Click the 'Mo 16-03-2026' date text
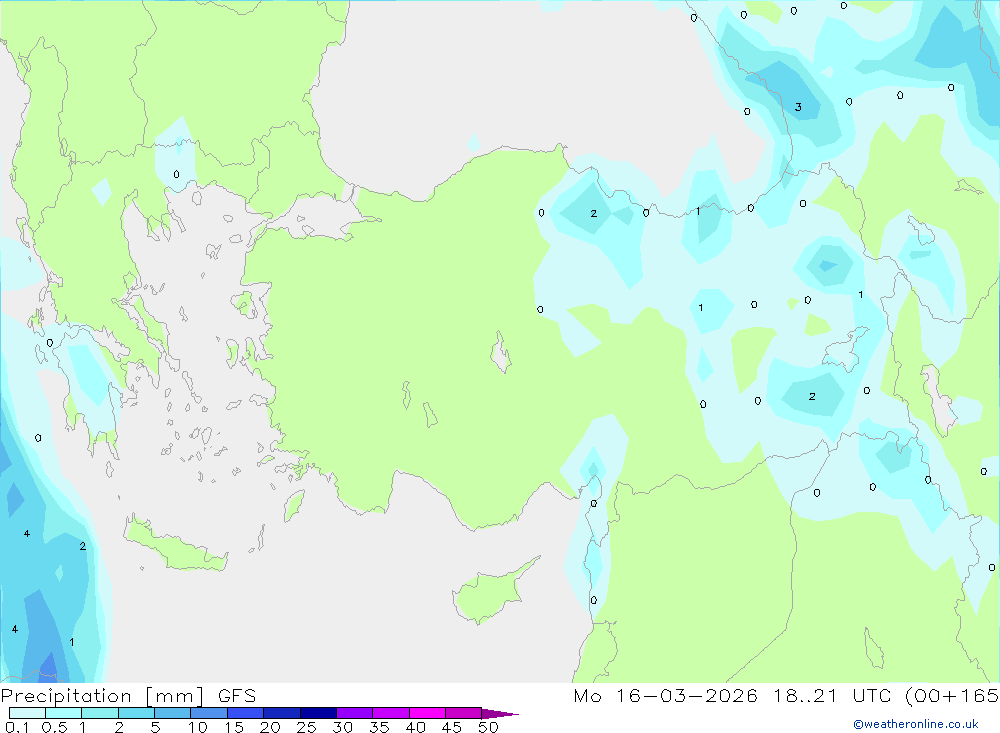 point(665,695)
